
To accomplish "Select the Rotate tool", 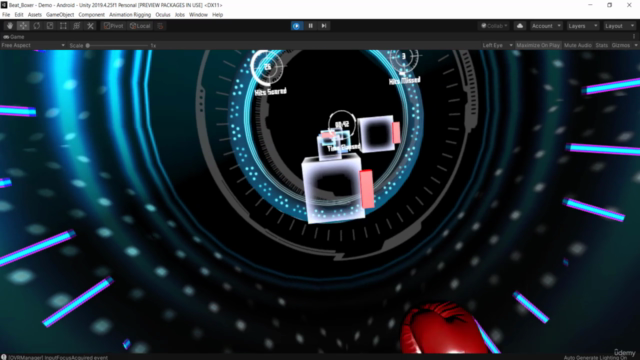I will click(x=37, y=26).
